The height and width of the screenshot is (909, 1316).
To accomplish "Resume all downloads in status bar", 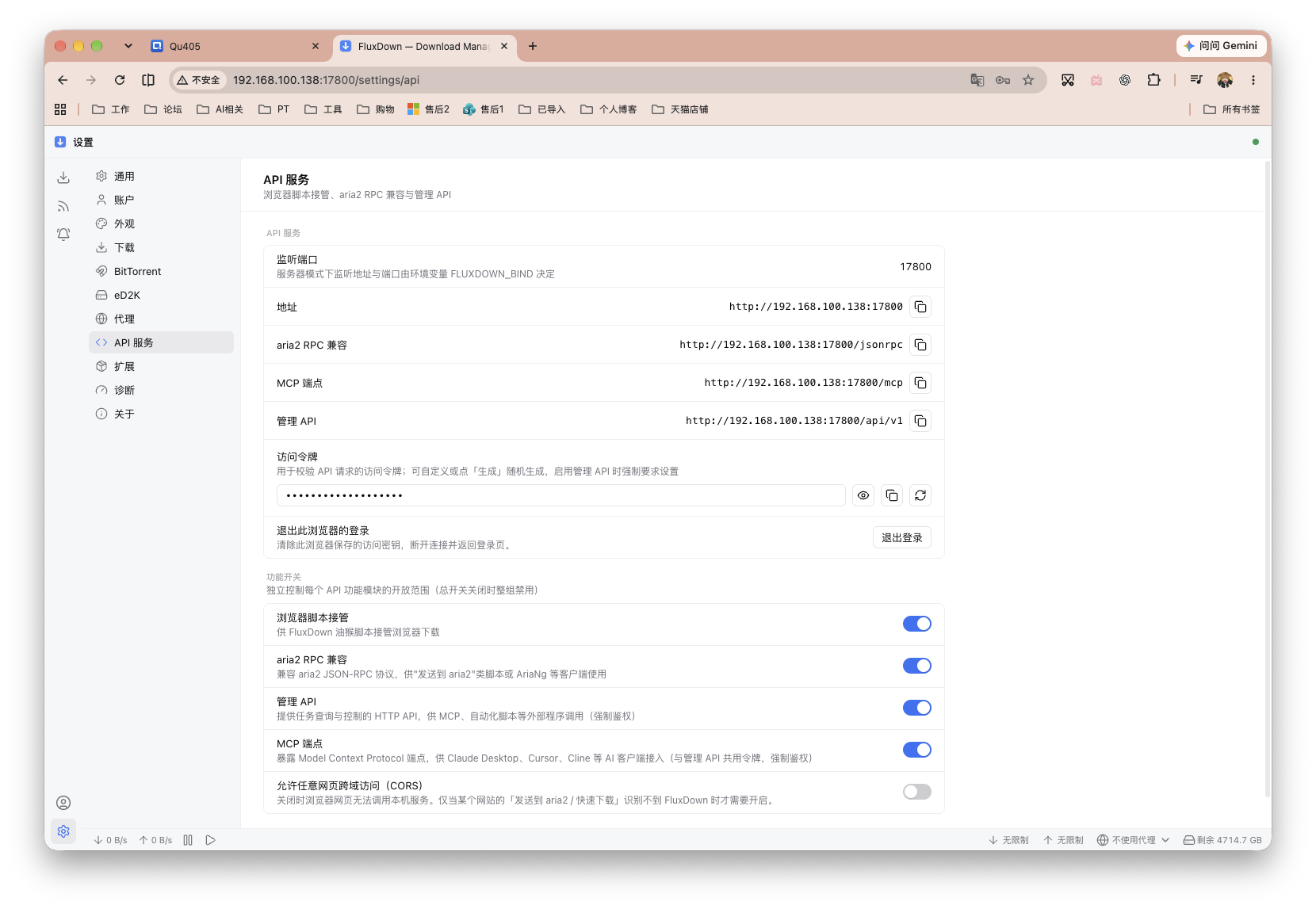I will (210, 840).
